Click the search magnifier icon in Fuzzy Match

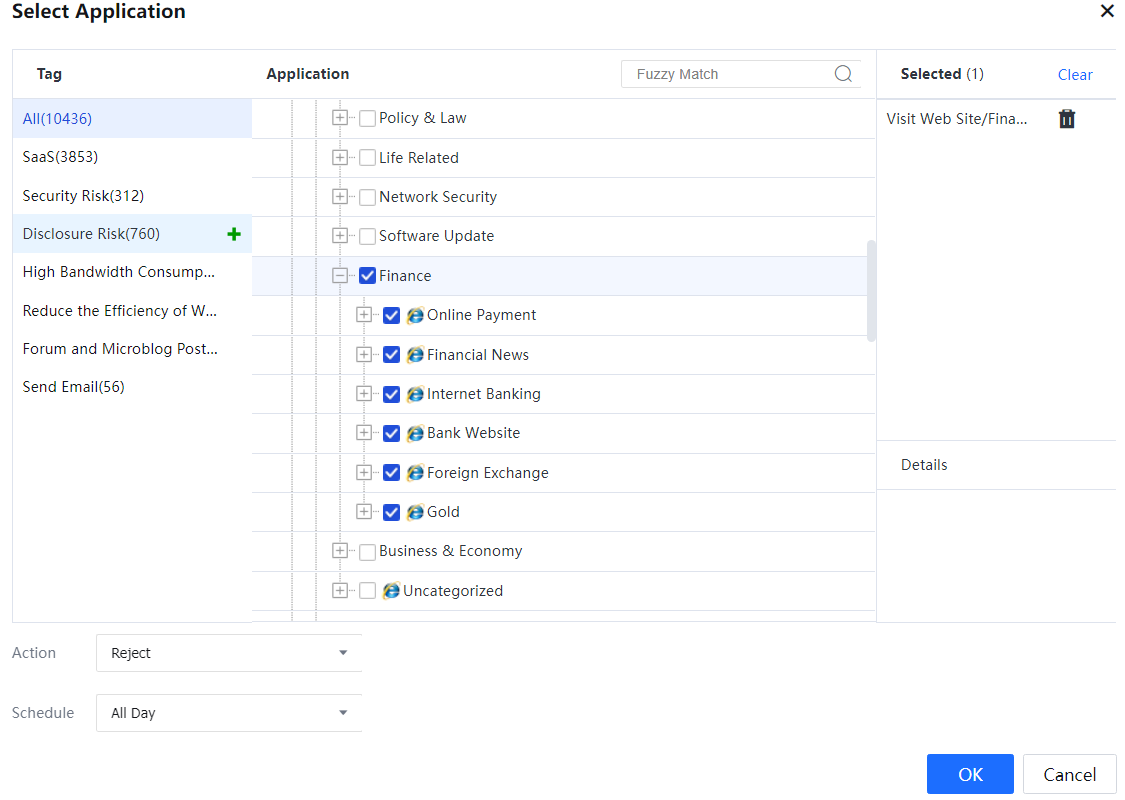coord(843,74)
